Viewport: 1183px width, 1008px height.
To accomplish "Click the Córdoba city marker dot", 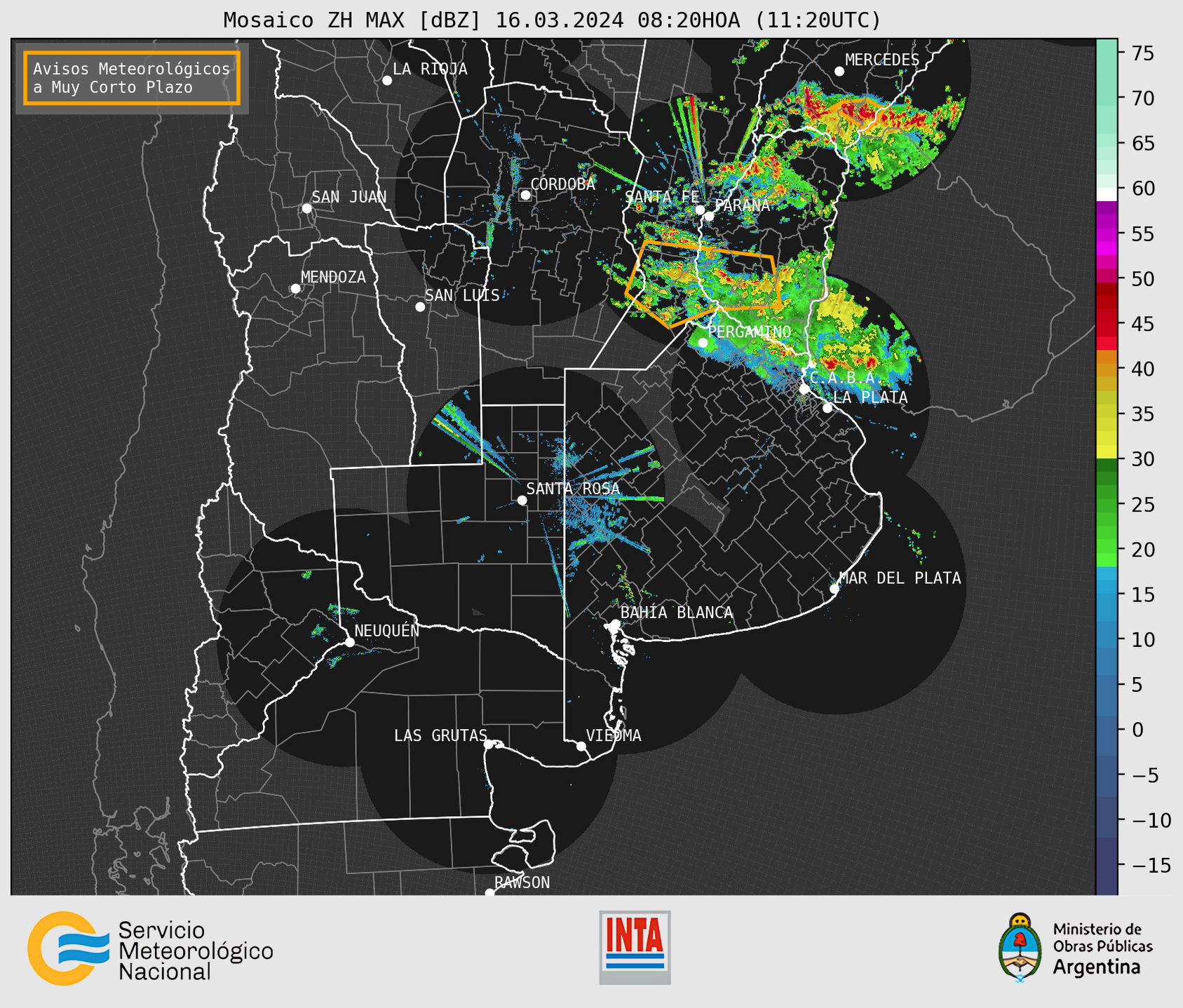I will 525,195.
